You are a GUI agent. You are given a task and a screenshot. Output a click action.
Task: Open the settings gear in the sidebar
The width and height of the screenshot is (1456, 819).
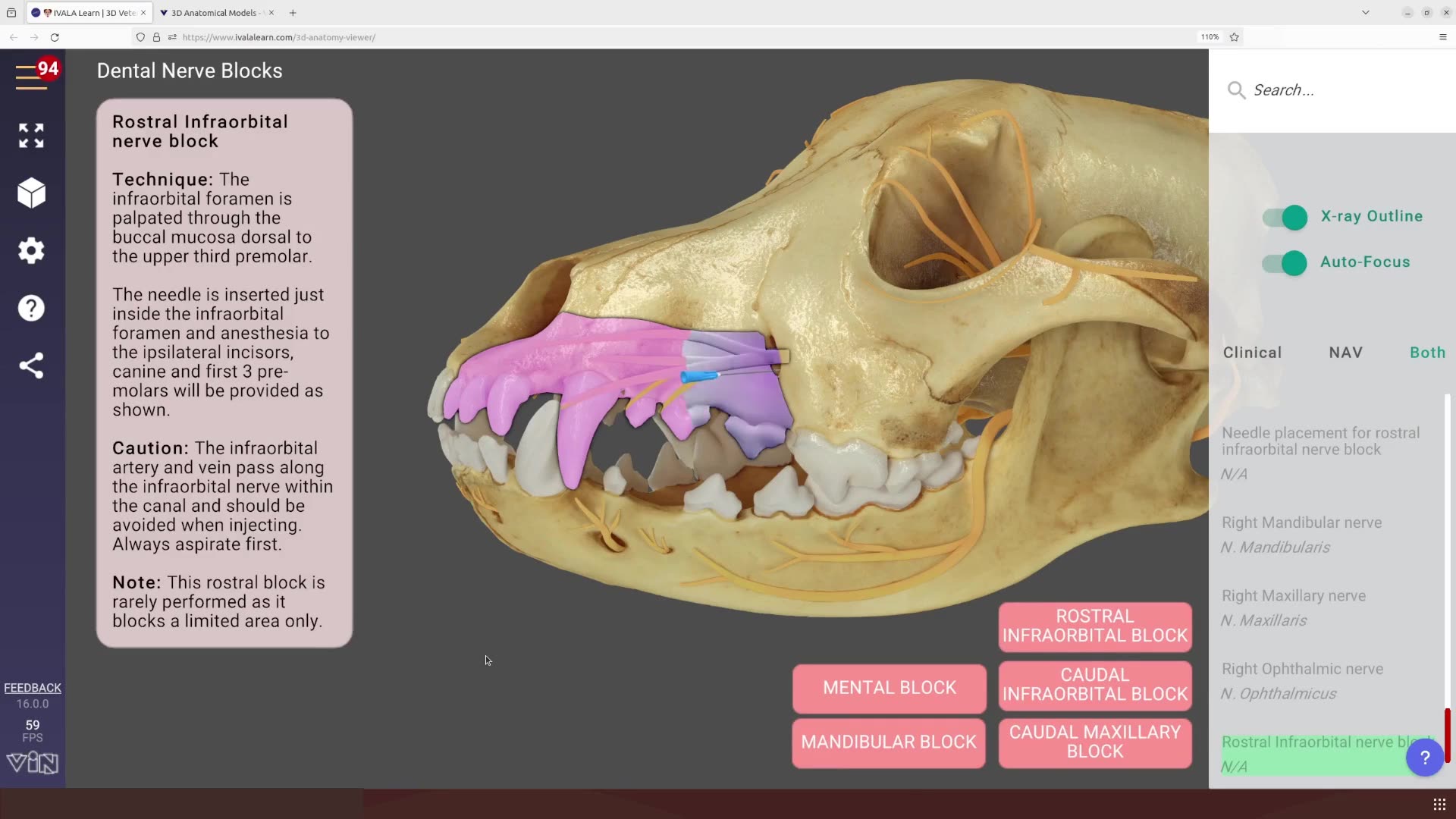click(x=31, y=250)
